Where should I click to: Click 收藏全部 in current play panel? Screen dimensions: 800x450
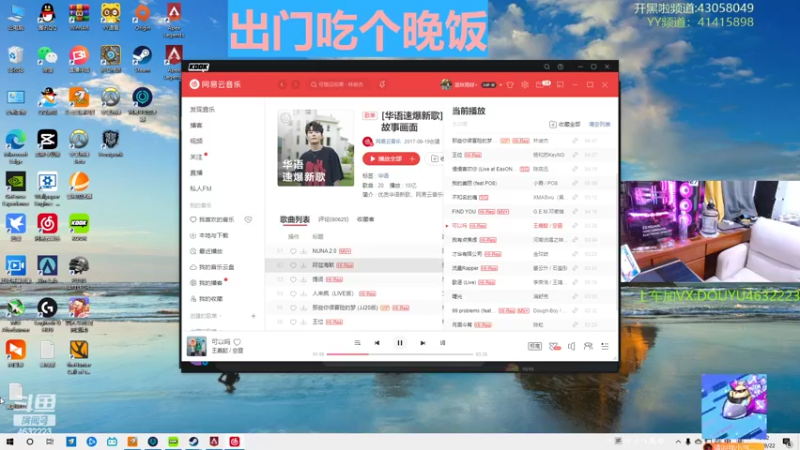(x=565, y=124)
